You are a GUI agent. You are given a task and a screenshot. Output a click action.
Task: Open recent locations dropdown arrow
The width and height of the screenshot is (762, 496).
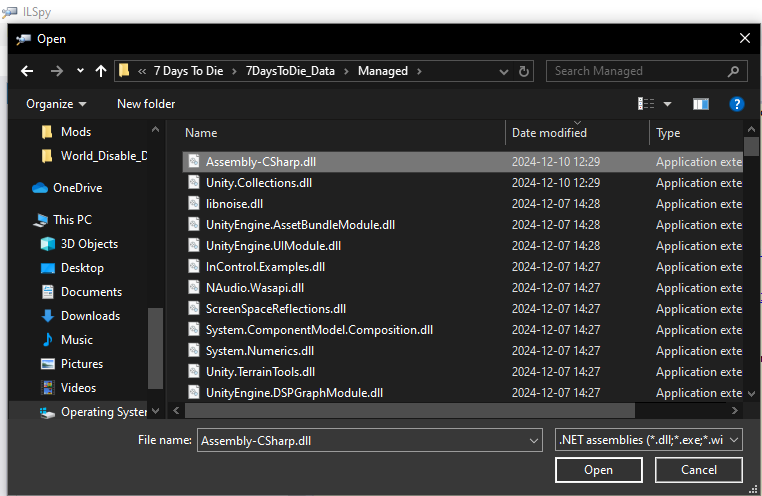pos(80,71)
